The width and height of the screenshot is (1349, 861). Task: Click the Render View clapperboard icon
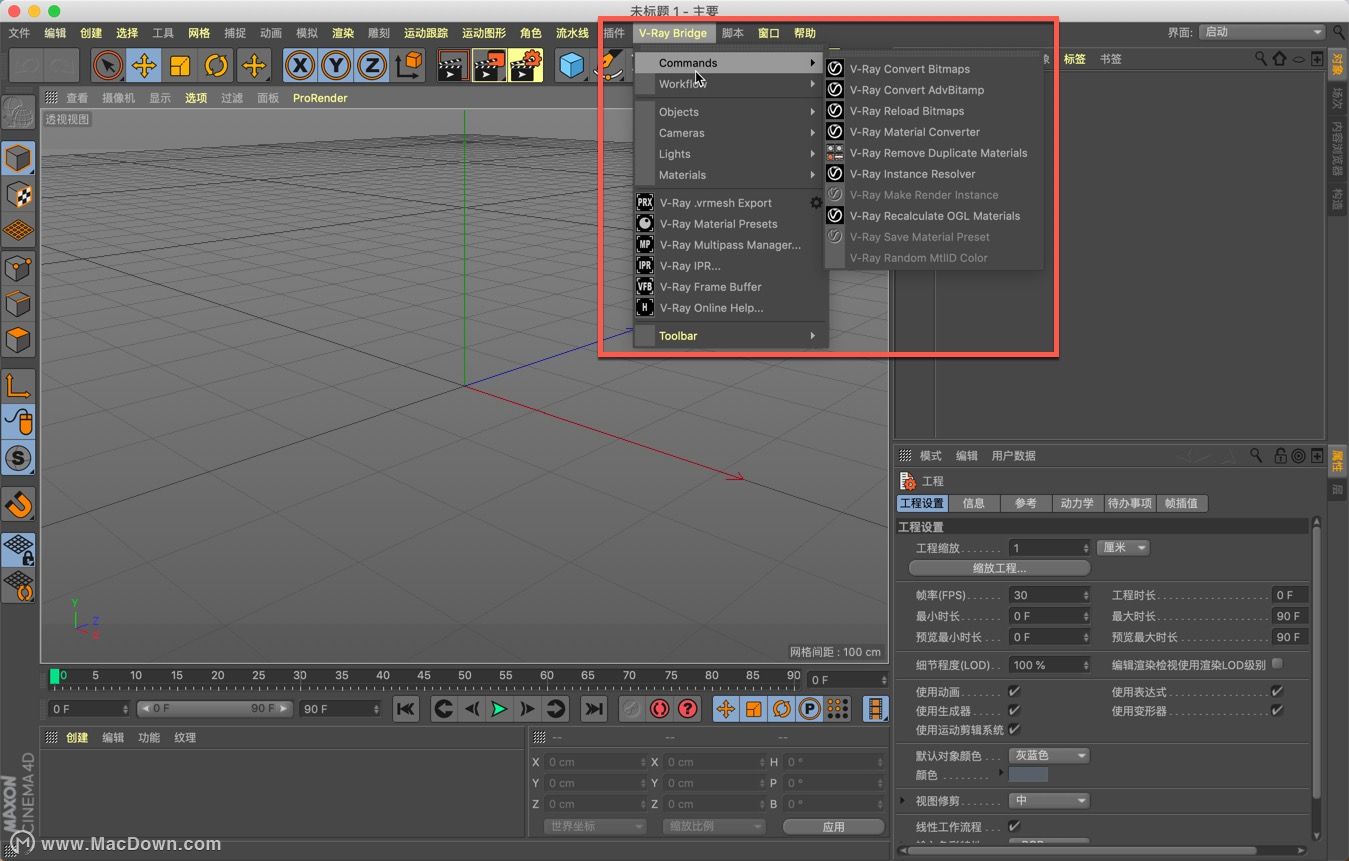coord(453,66)
